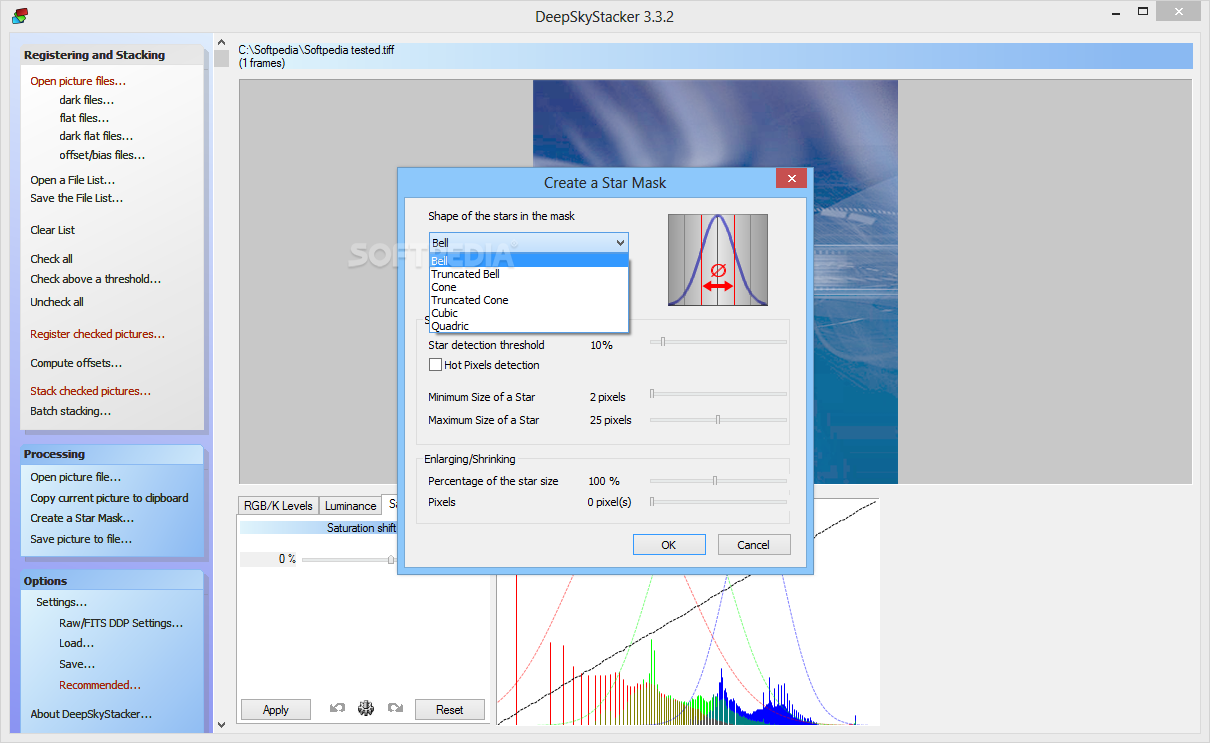The height and width of the screenshot is (743, 1210).
Task: Click Clear List
Action: (x=52, y=230)
